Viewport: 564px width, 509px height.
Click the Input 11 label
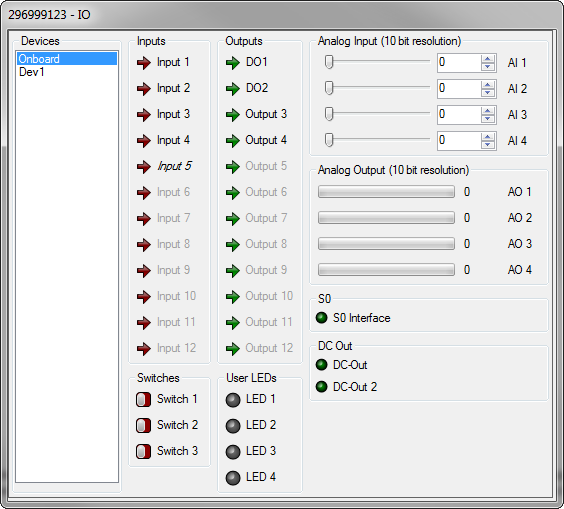(176, 322)
